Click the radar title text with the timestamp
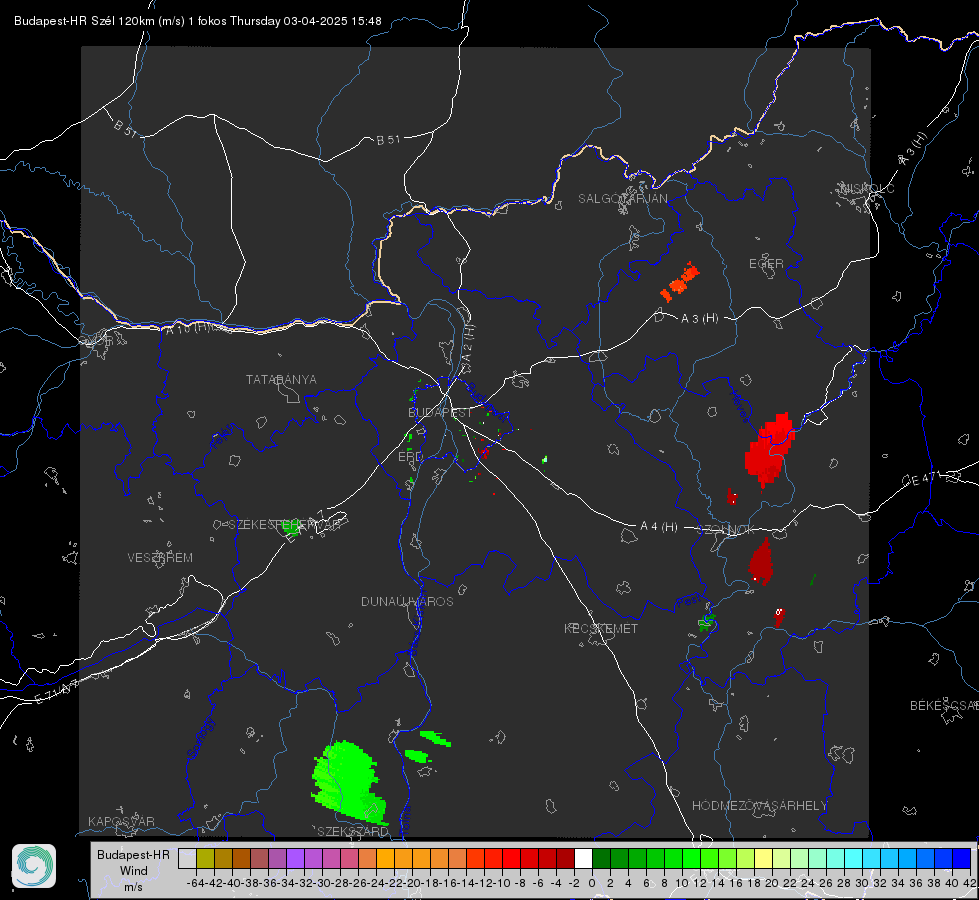The image size is (979, 900). coord(197,21)
